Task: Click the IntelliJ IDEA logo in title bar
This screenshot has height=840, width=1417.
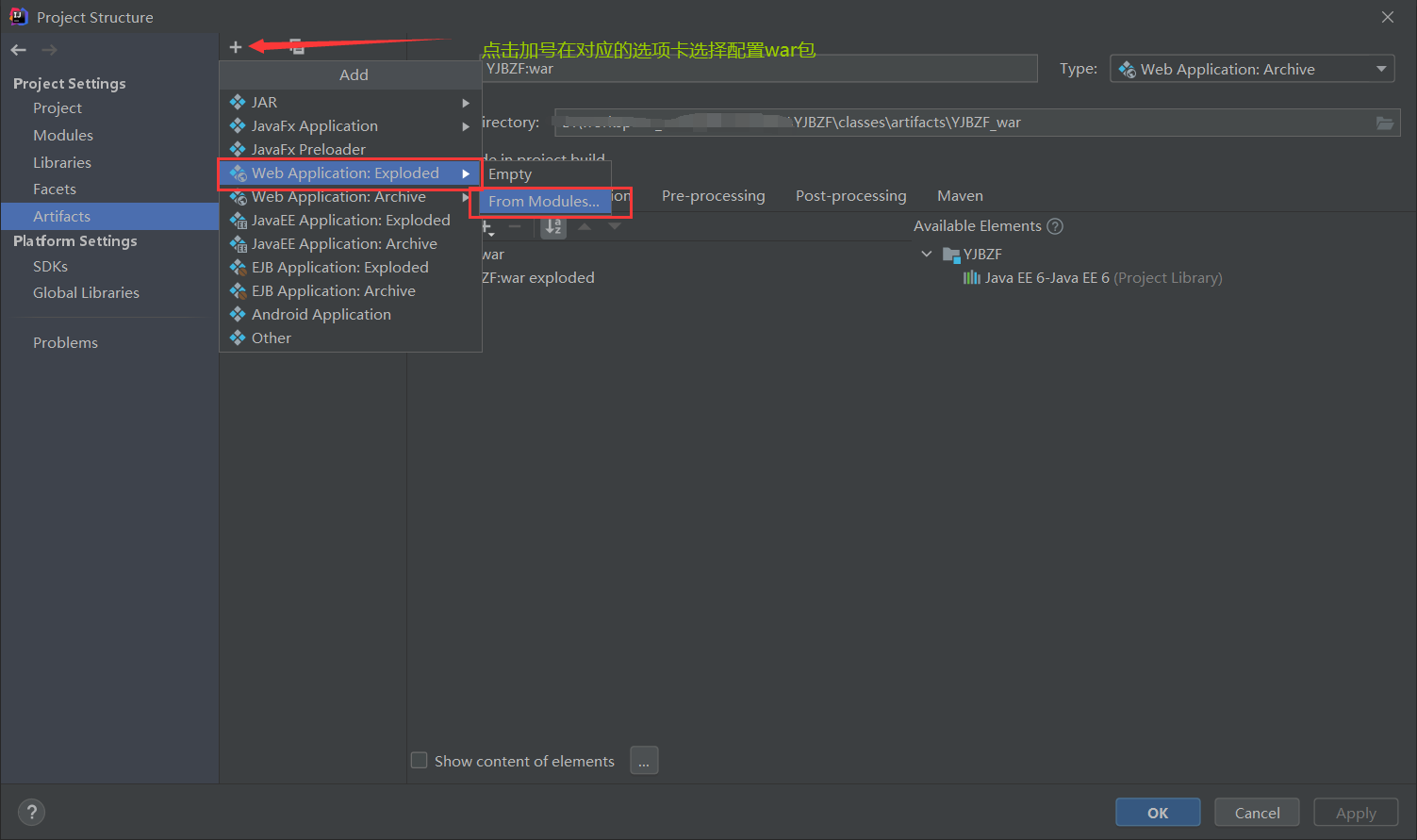Action: 18,16
